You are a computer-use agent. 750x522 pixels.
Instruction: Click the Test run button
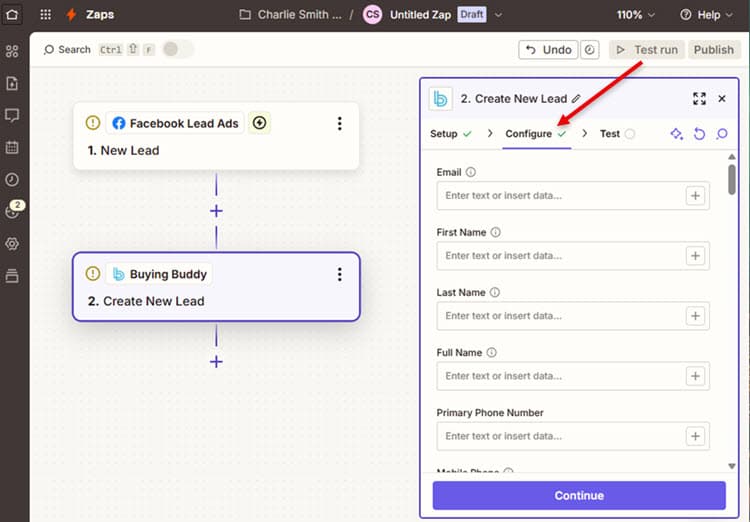point(647,50)
